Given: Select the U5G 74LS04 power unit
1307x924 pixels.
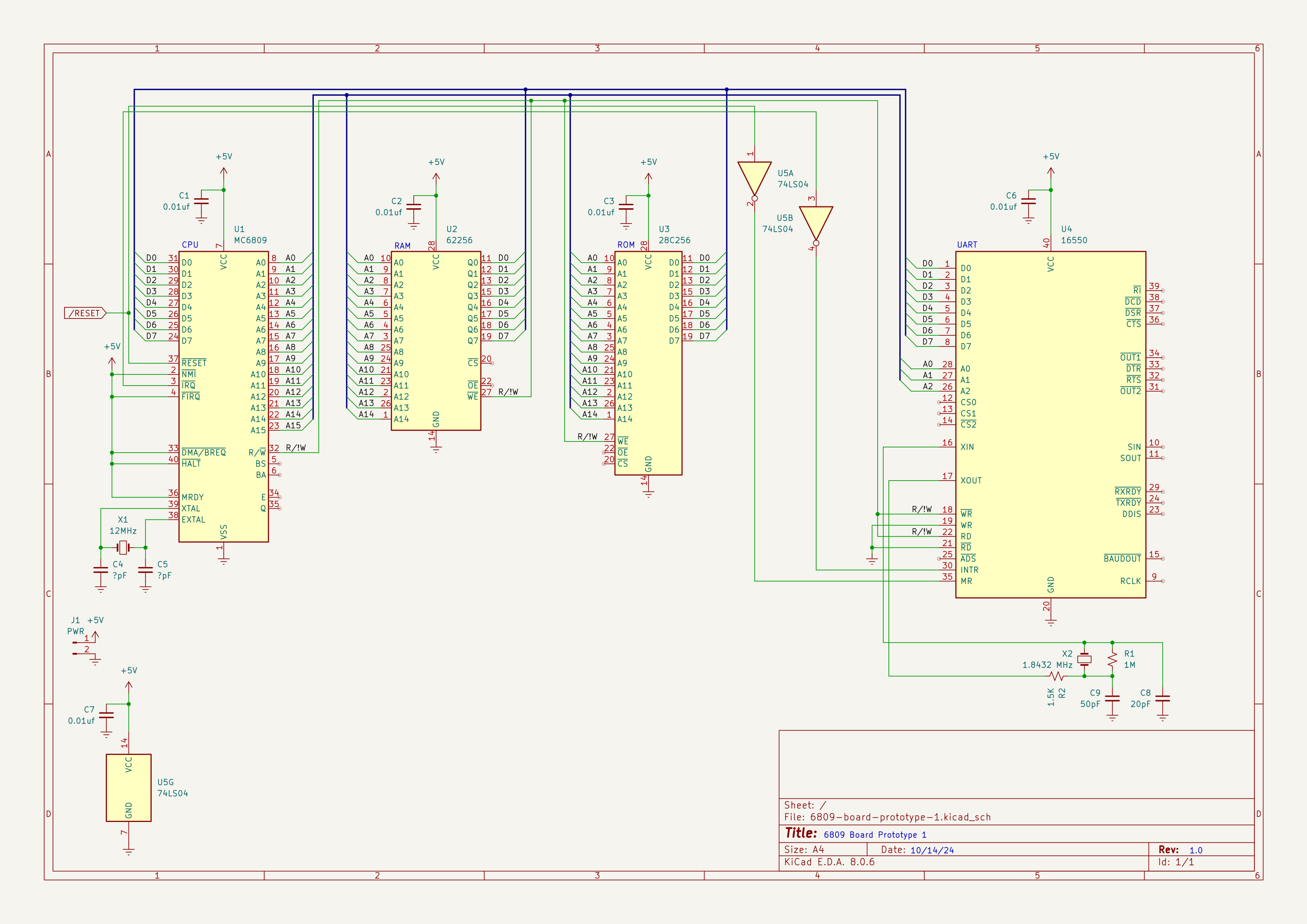Looking at the screenshot, I should [x=129, y=787].
